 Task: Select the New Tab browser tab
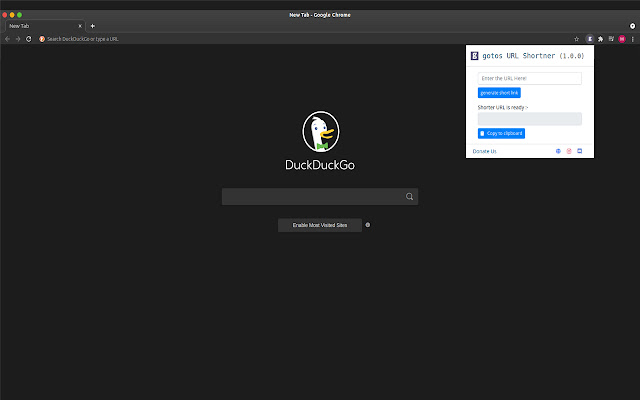click(x=45, y=26)
